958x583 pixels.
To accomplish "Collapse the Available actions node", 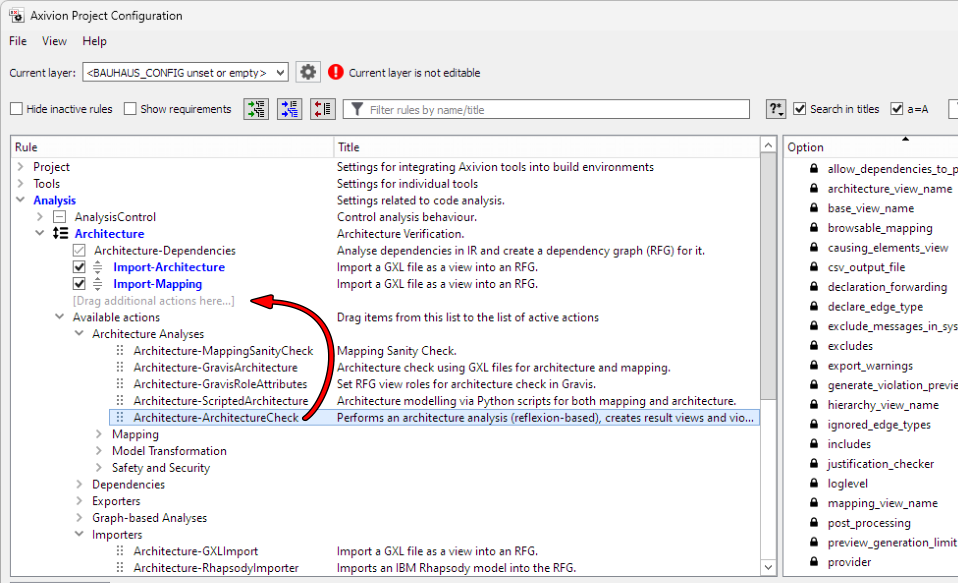I will (x=59, y=317).
